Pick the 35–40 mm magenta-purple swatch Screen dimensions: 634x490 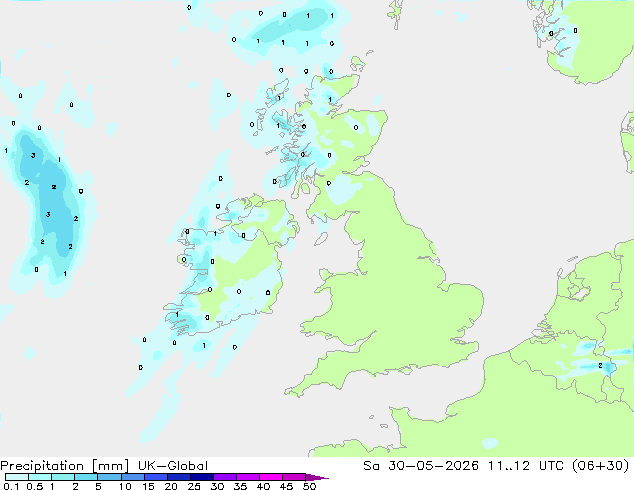pyautogui.click(x=247, y=477)
